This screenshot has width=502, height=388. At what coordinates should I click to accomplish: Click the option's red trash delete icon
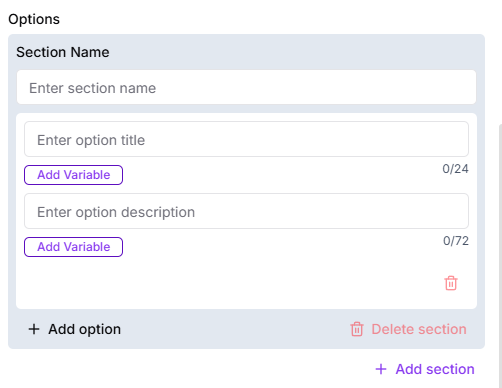tap(451, 283)
